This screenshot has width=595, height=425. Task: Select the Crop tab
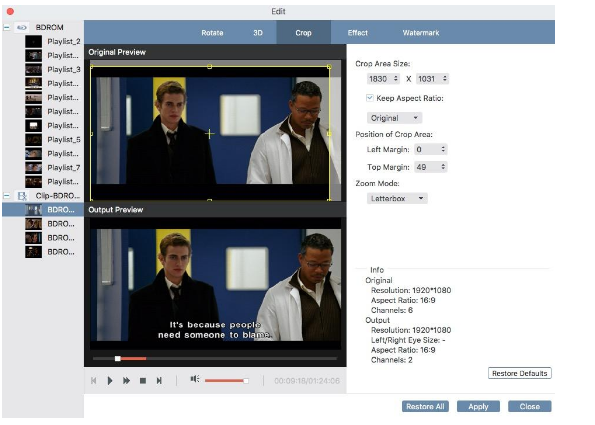[x=303, y=33]
